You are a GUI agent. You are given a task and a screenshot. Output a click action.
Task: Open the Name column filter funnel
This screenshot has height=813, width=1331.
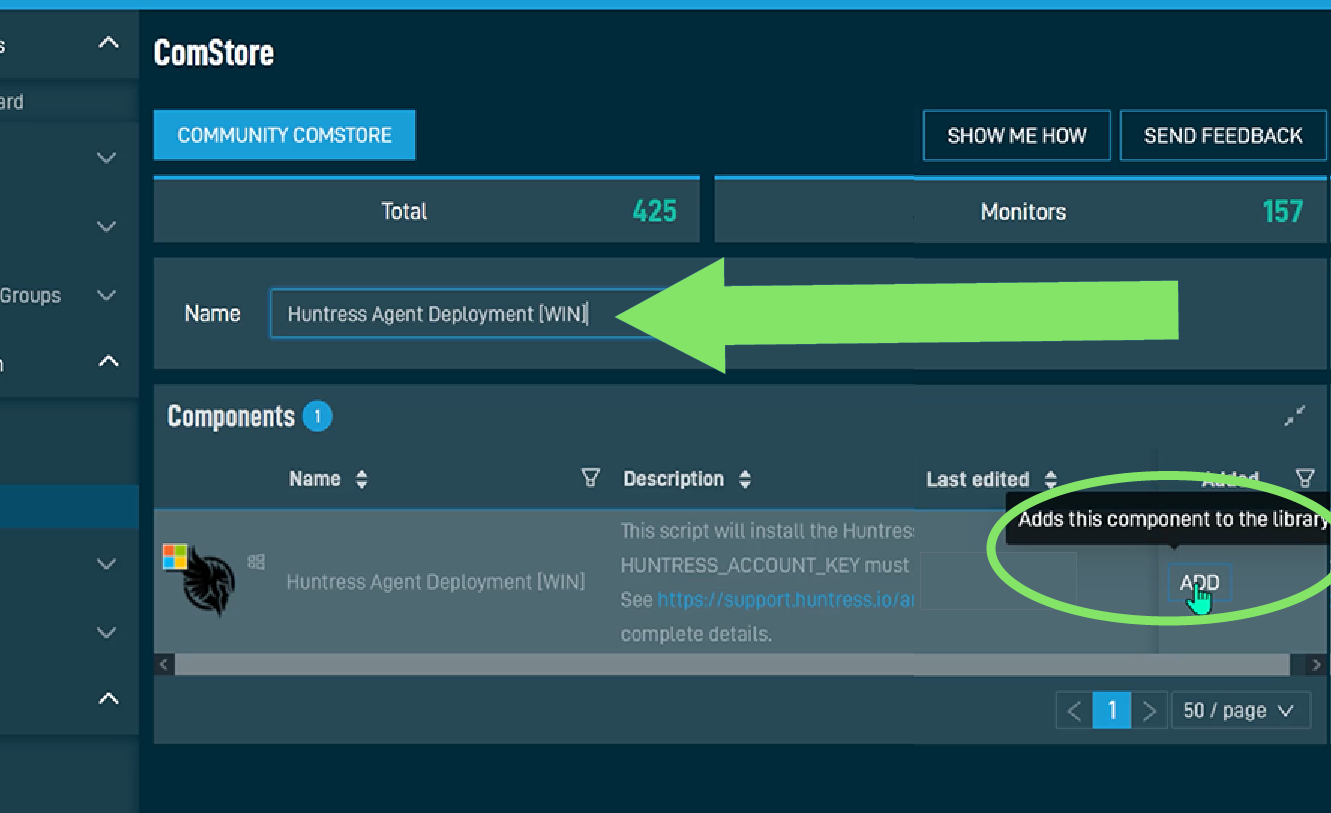pyautogui.click(x=590, y=478)
